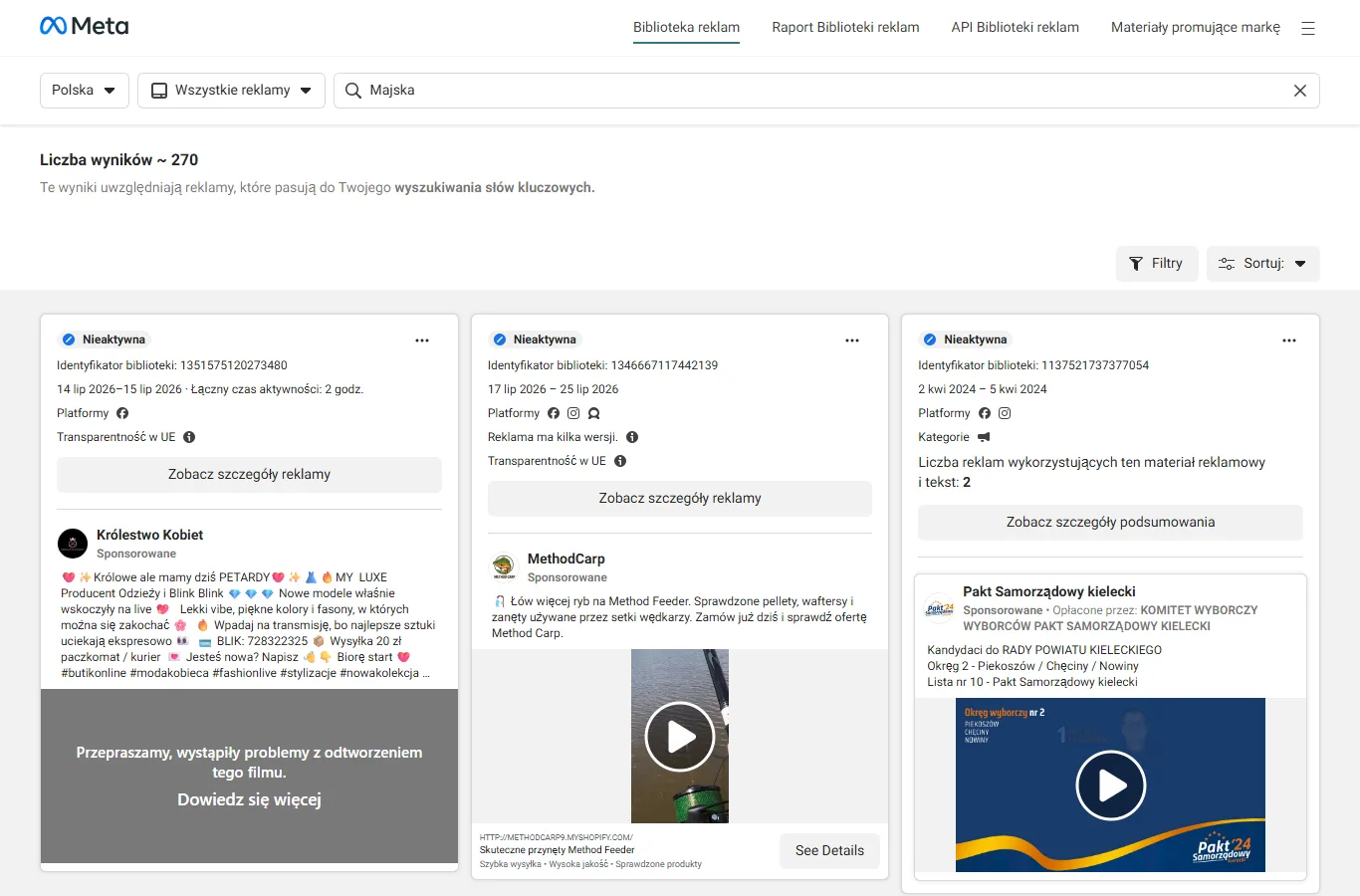Screen dimensions: 1360x896
Task: Click info icon beside Reklama ma kilka wersji
Action: tap(632, 437)
